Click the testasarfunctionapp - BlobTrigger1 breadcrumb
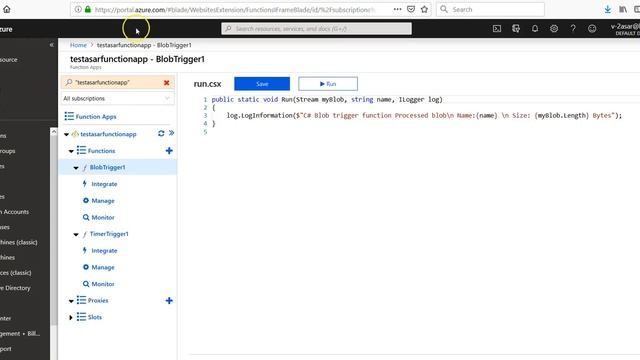Image resolution: width=640 pixels, height=360 pixels. (144, 45)
